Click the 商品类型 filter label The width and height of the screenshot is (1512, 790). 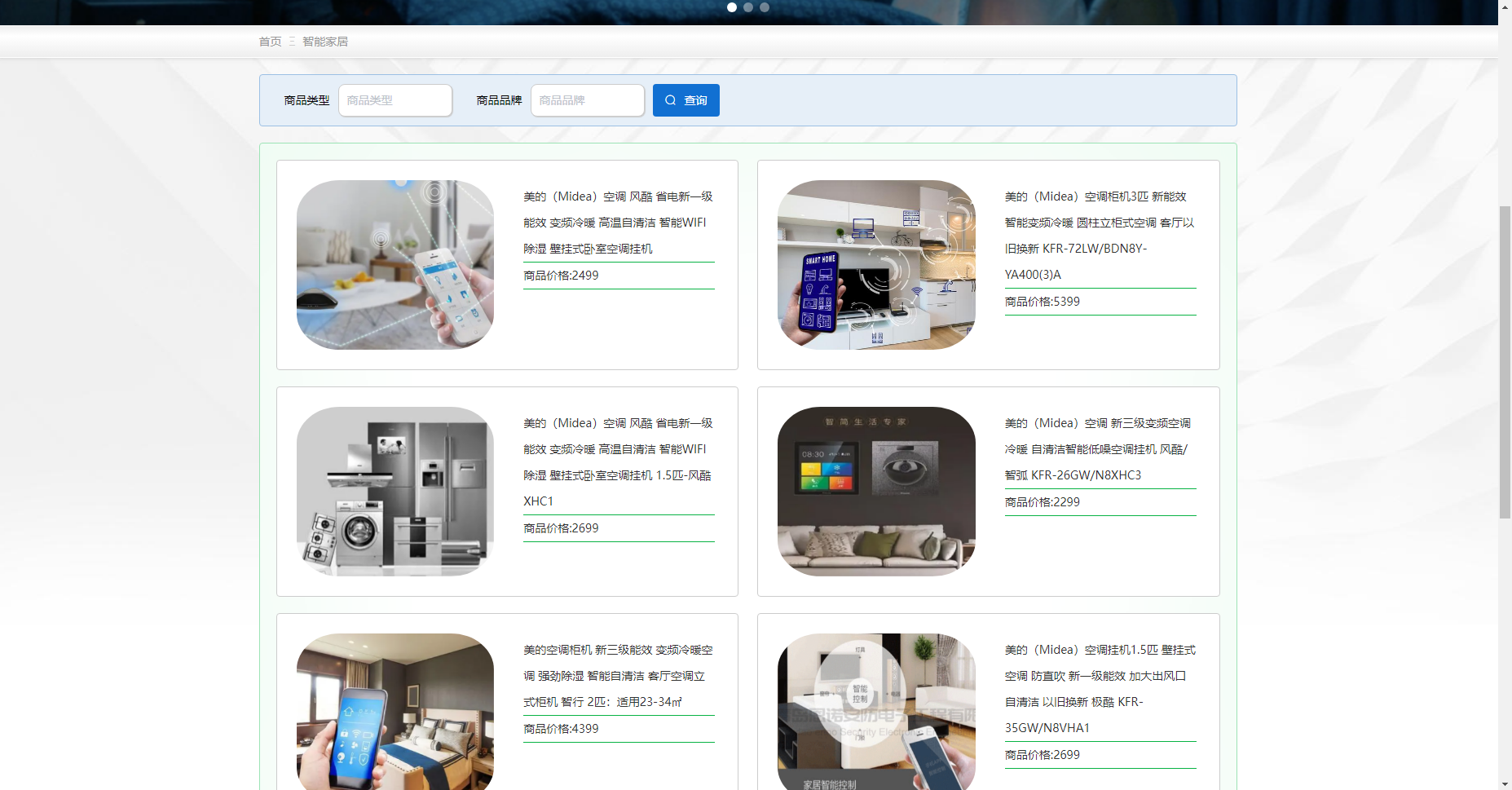(306, 100)
